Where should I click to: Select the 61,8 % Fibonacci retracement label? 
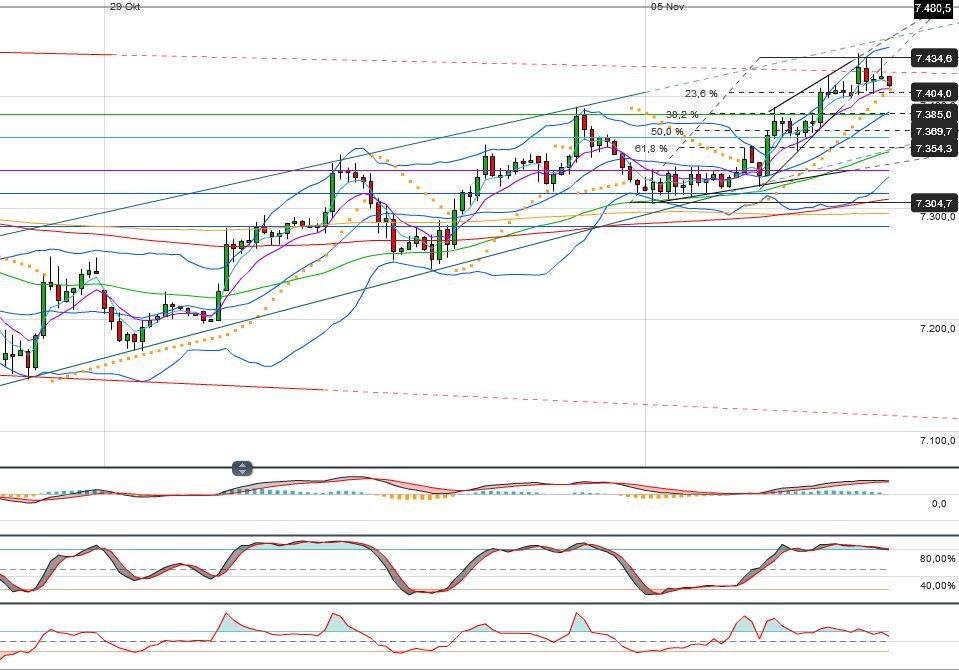pos(651,149)
